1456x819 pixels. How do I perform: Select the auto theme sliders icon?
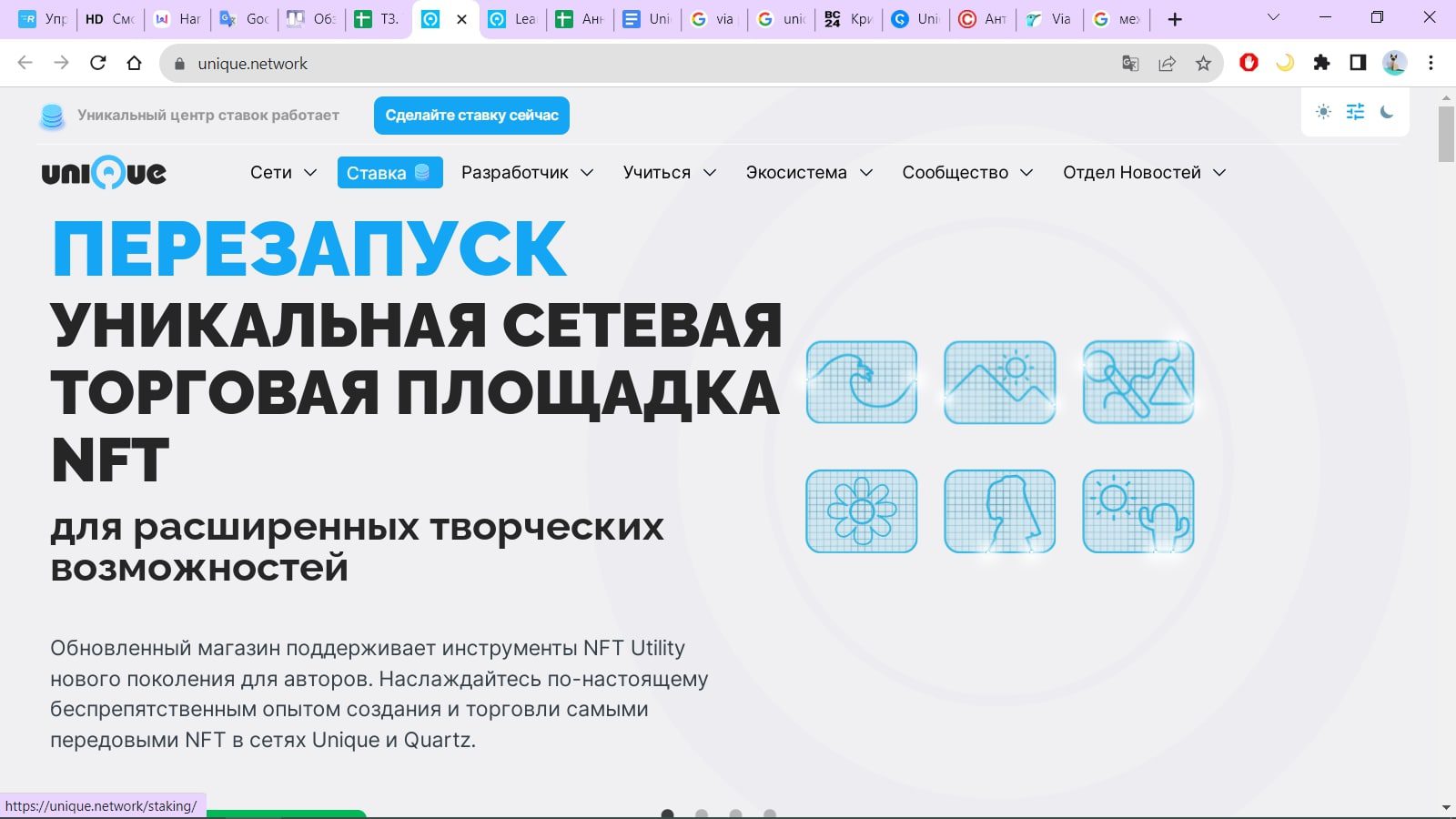1355,112
